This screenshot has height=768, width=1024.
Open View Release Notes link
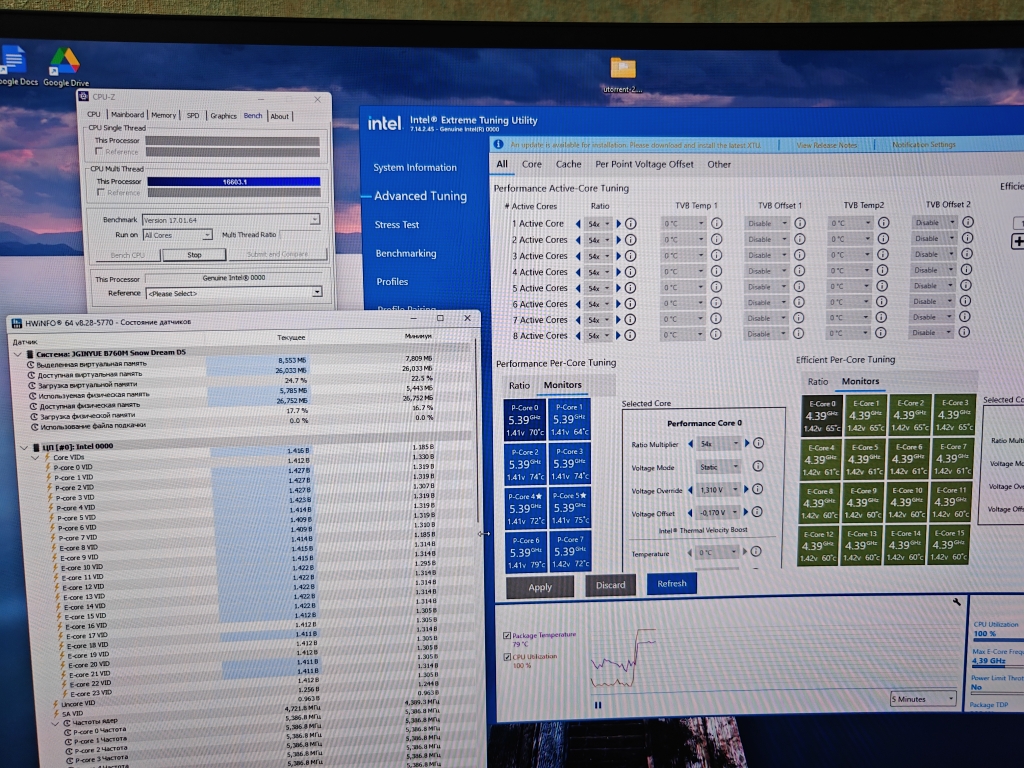coord(827,145)
